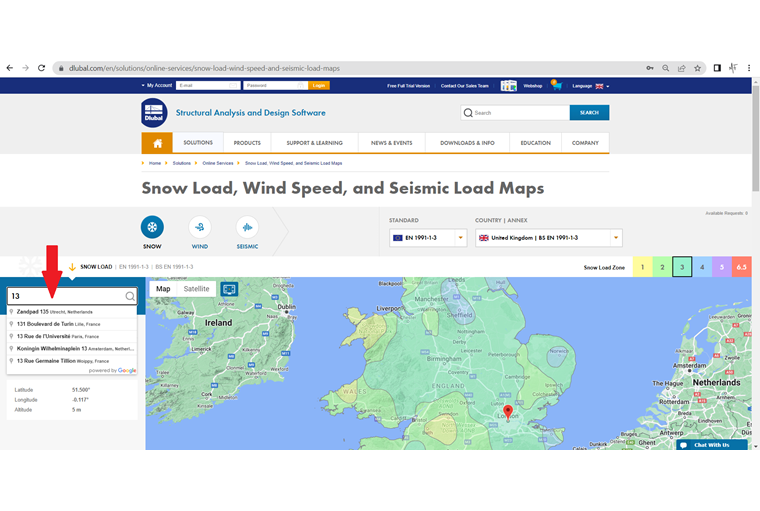Select the Seismic load icon
The height and width of the screenshot is (511, 760).
click(x=247, y=227)
